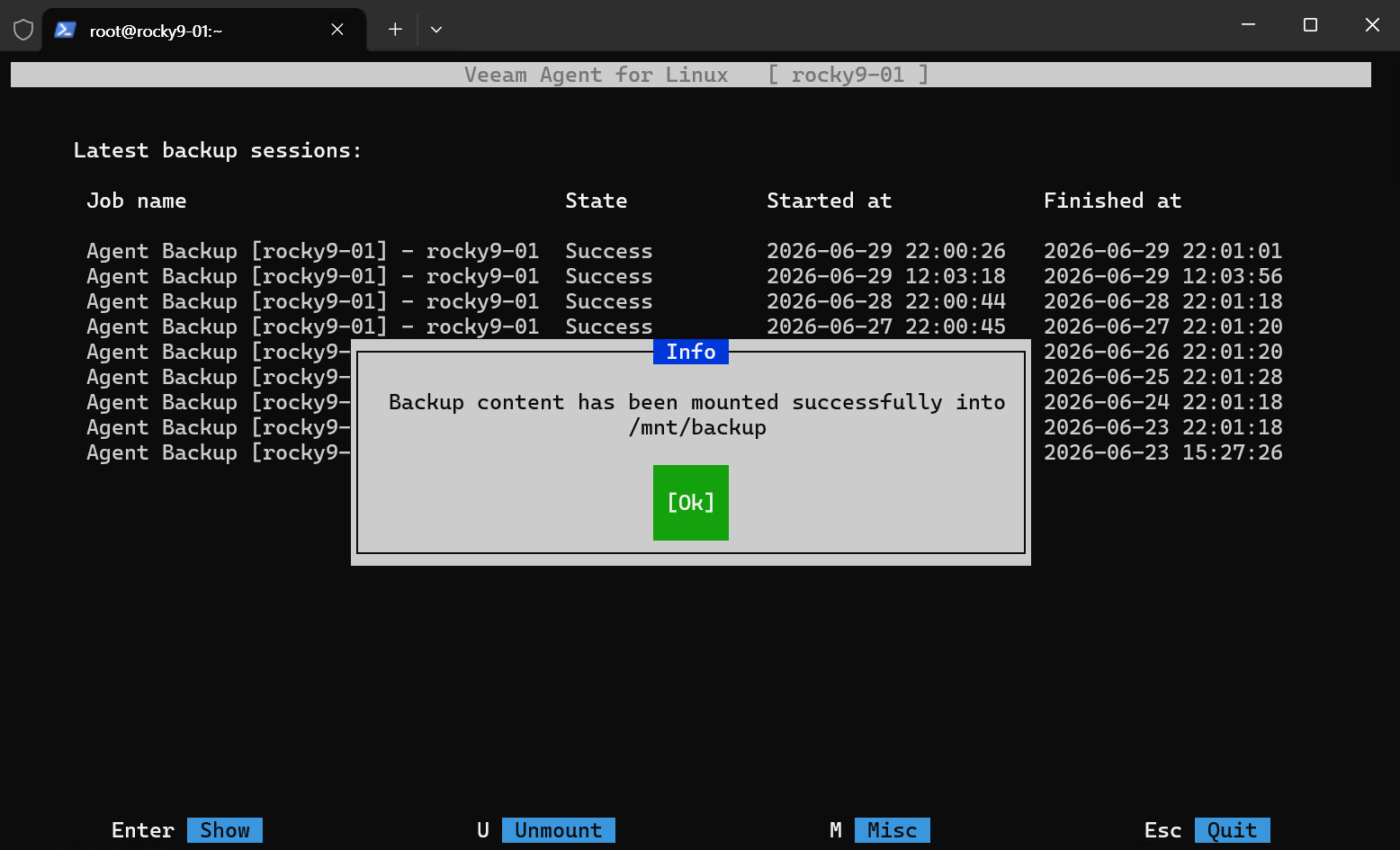Select the session started 2026-06-28 22:00:44
The height and width of the screenshot is (850, 1400).
point(685,301)
